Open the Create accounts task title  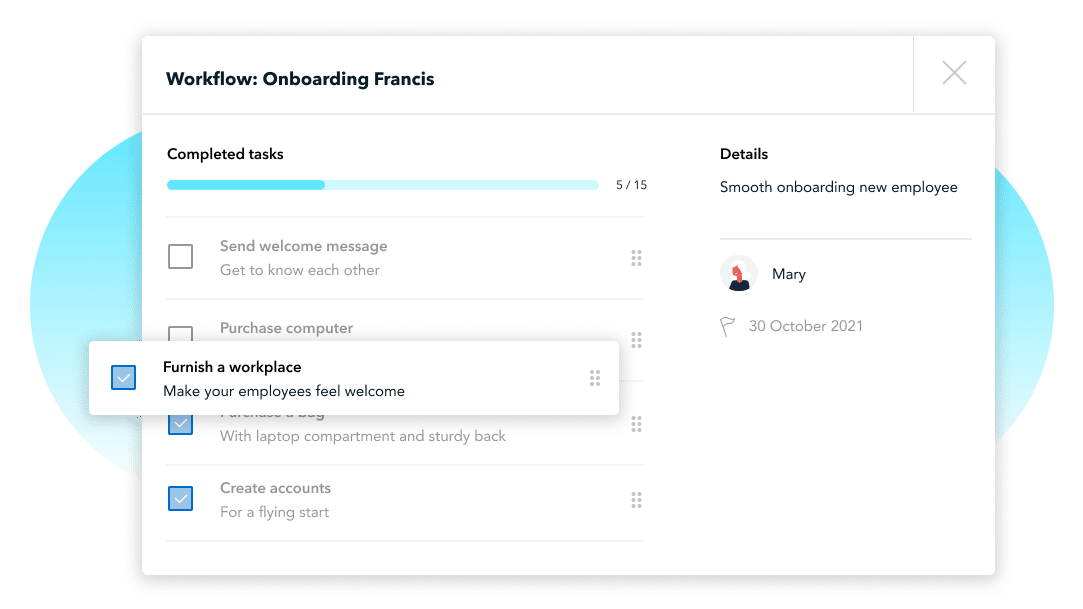[x=275, y=488]
